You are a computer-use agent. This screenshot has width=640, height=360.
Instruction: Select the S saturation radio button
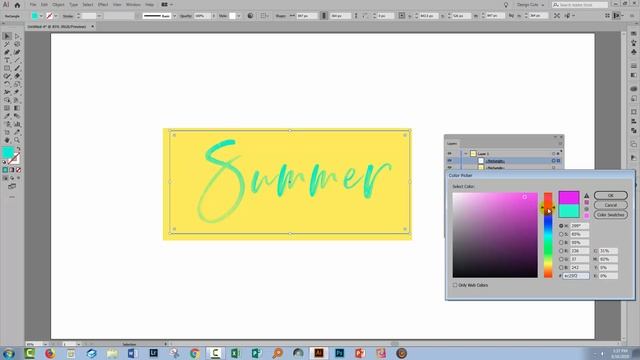561,234
